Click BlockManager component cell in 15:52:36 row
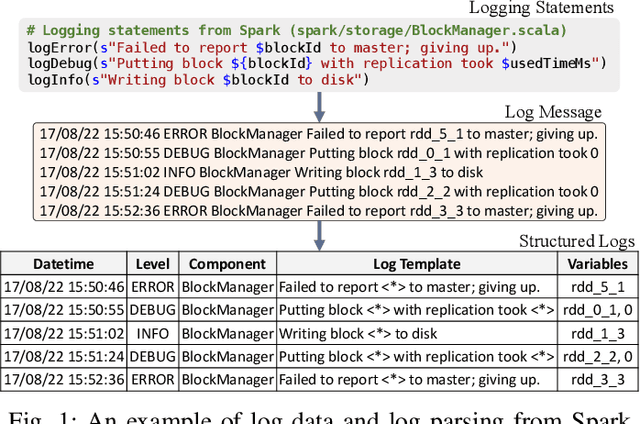The height and width of the screenshot is (424, 640). click(227, 380)
